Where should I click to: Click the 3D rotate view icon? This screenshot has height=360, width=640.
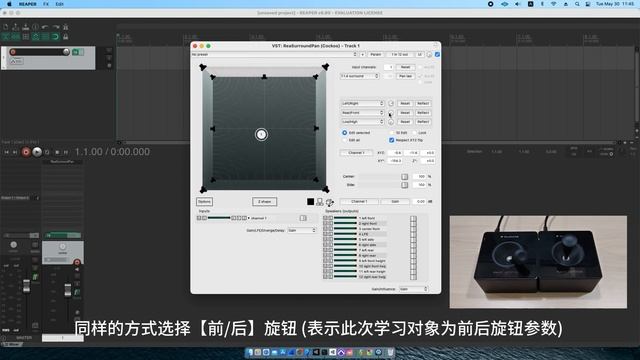point(329,202)
